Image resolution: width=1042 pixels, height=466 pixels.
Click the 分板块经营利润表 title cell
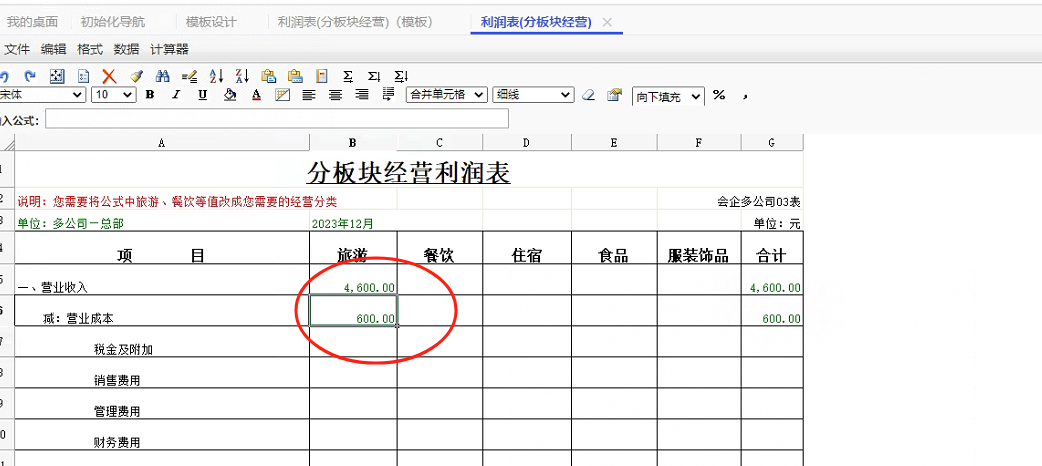pyautogui.click(x=409, y=172)
